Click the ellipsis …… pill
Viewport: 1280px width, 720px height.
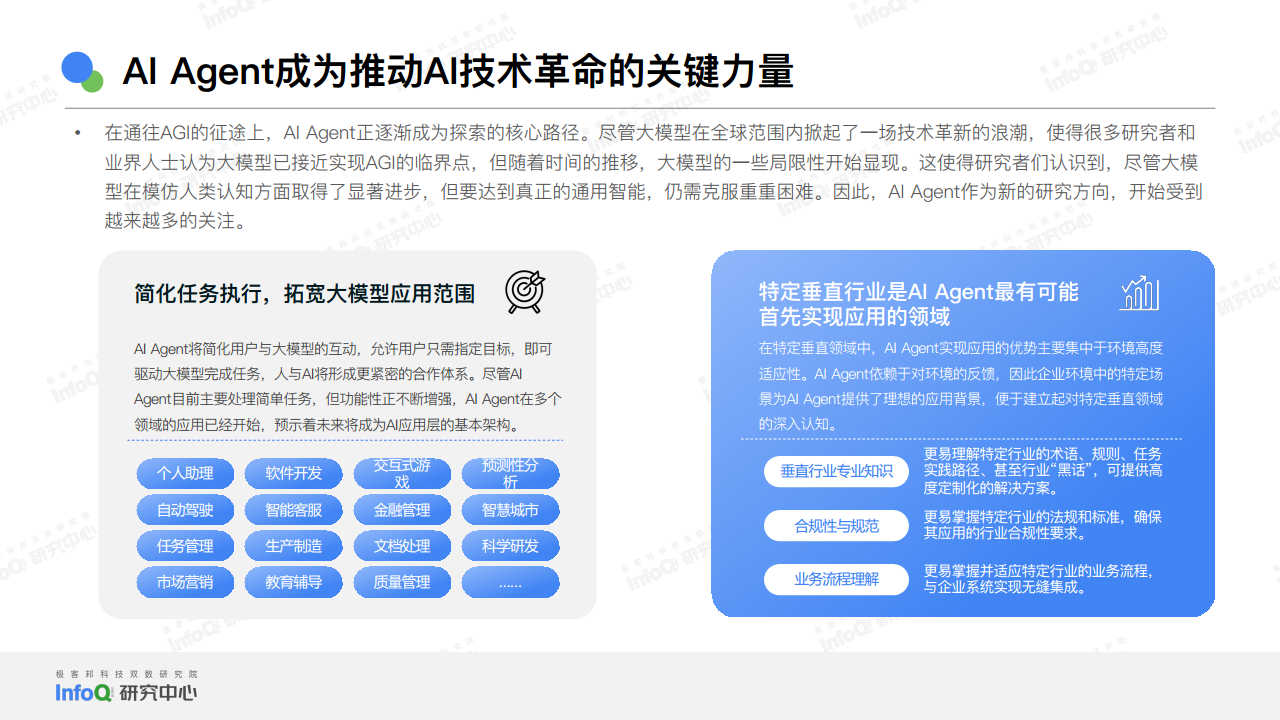(510, 582)
